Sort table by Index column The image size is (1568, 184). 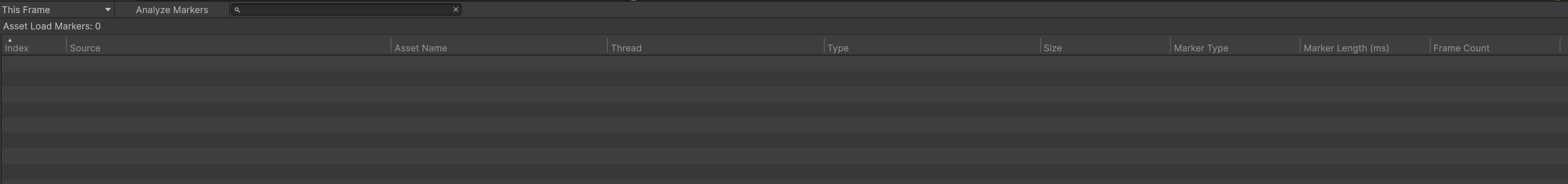(17, 48)
